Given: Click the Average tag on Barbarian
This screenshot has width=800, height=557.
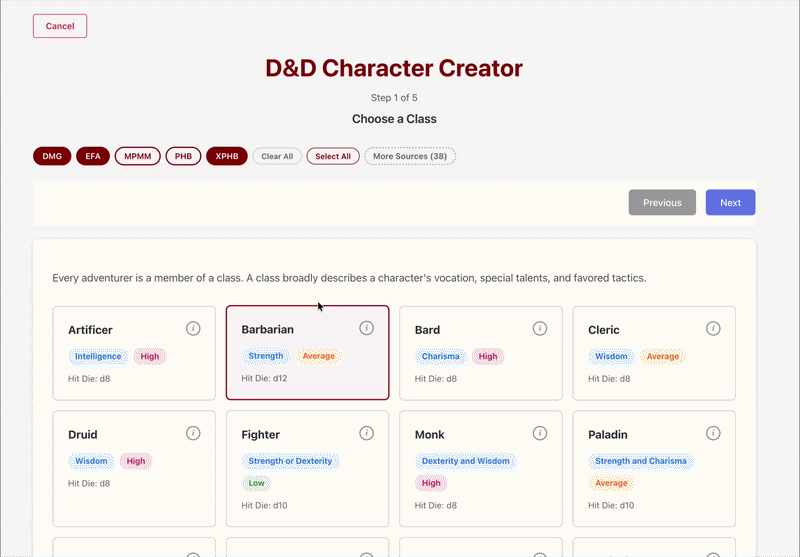Looking at the screenshot, I should [319, 356].
